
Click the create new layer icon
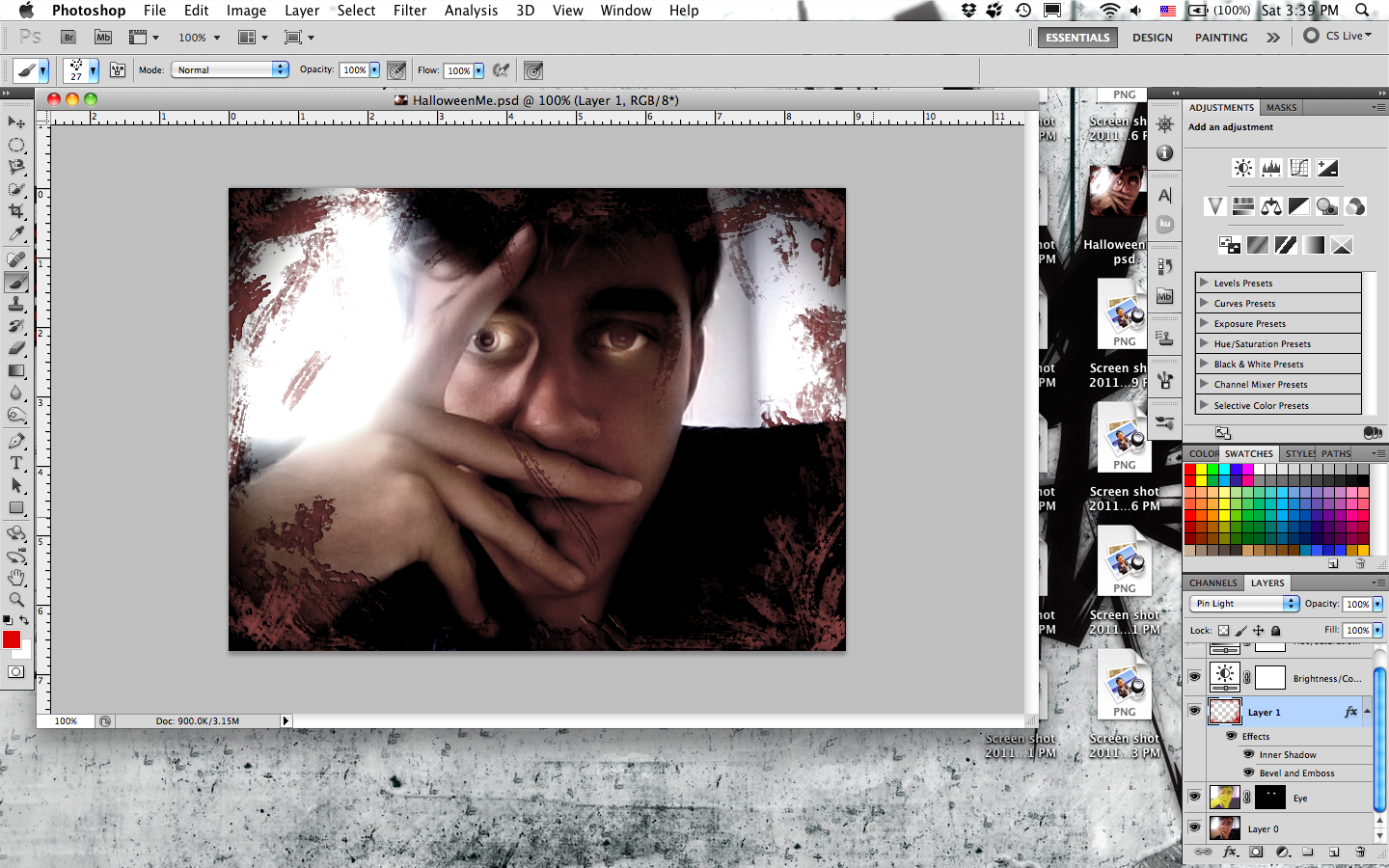tap(1334, 852)
